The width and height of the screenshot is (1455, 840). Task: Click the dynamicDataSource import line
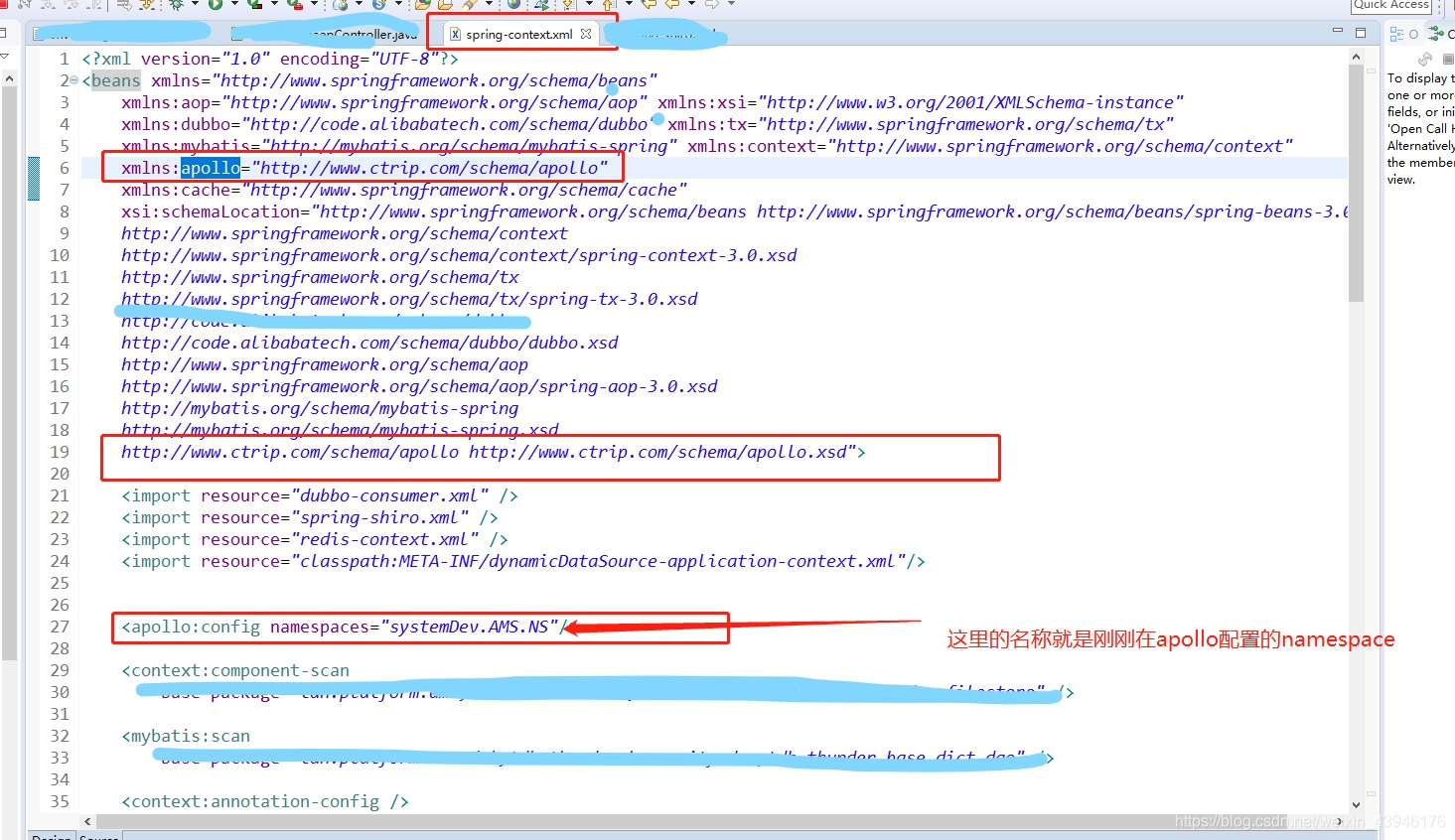pos(523,561)
